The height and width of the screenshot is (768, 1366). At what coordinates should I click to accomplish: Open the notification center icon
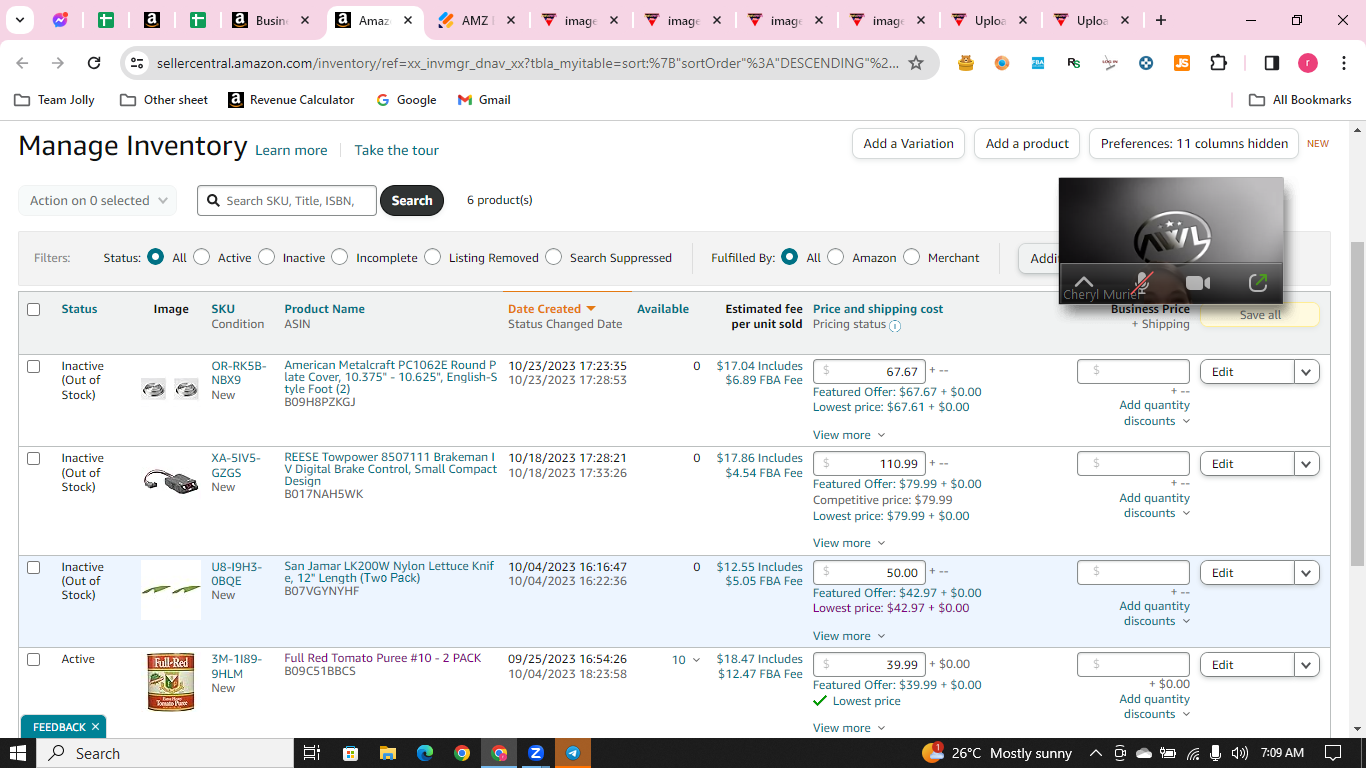coord(1332,753)
